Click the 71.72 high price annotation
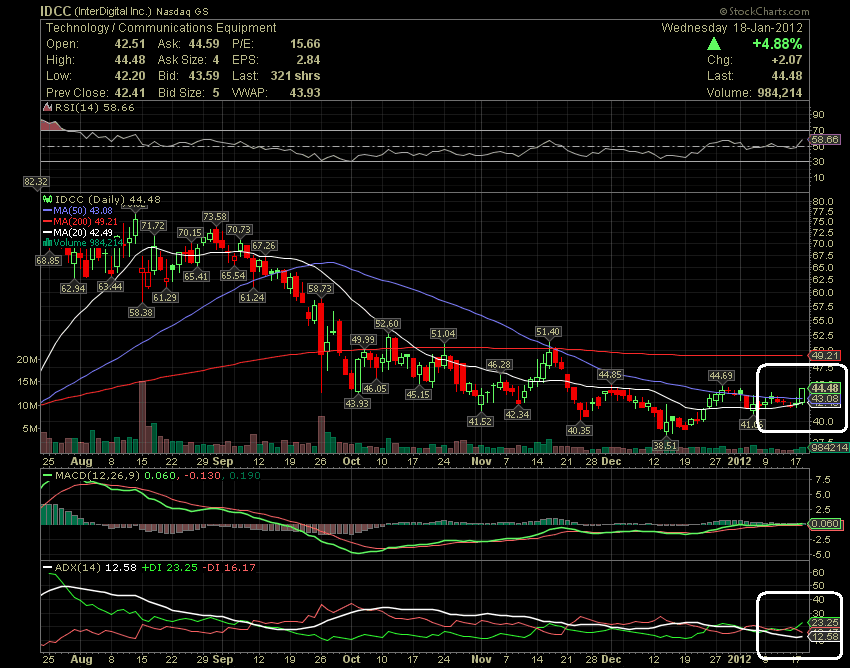The width and height of the screenshot is (850, 668). (x=153, y=225)
